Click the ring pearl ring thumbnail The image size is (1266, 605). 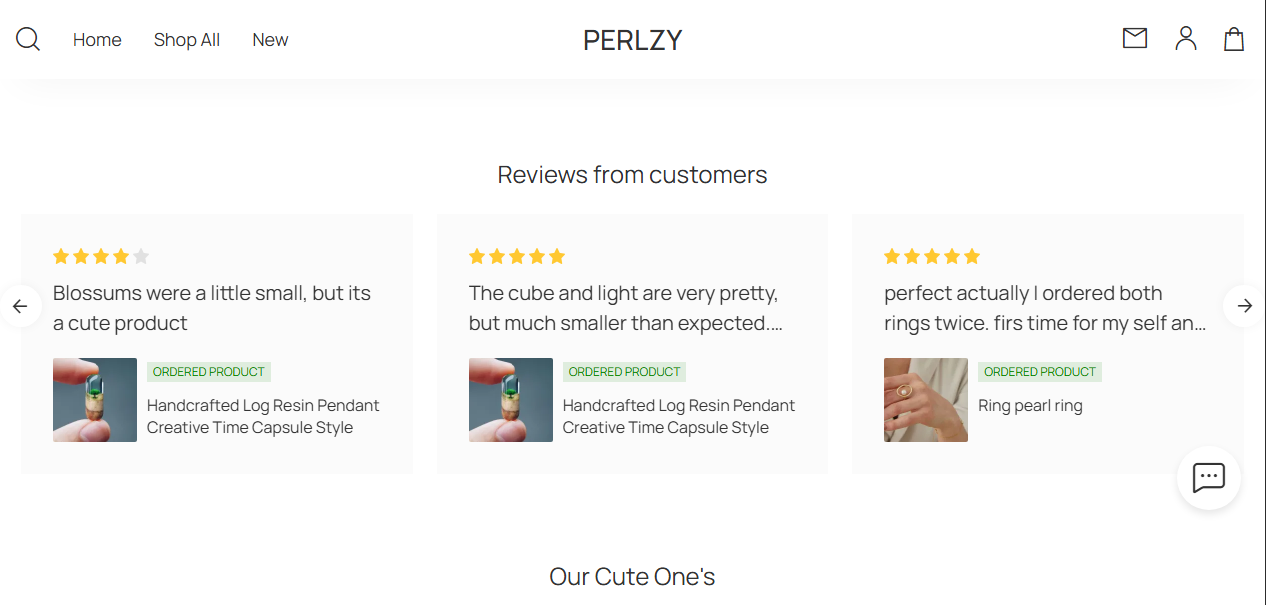[926, 400]
